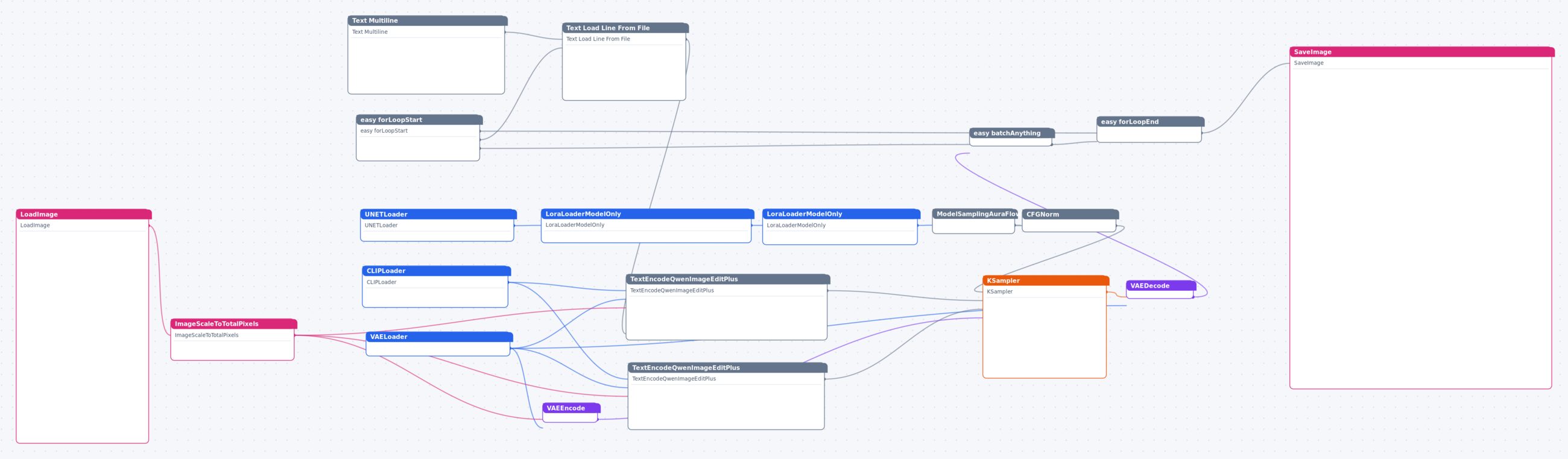1568x459 pixels.
Task: Click the second LoraLoaderModelOnly node header
Action: pyautogui.click(x=841, y=214)
